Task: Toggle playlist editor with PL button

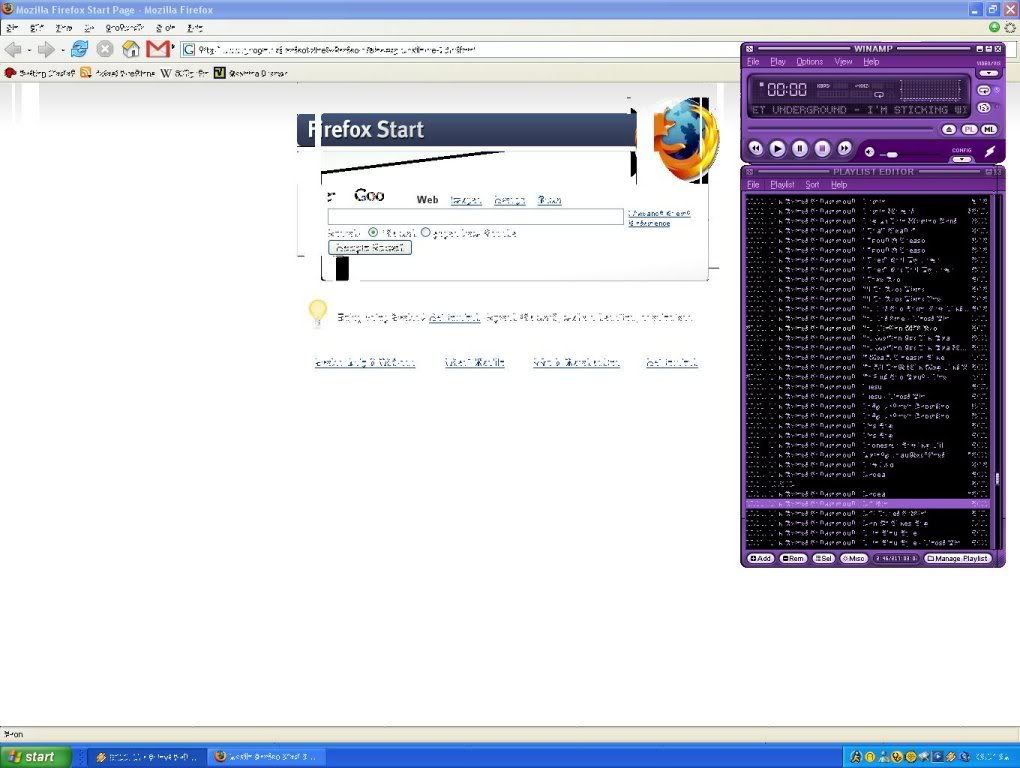Action: (x=970, y=130)
